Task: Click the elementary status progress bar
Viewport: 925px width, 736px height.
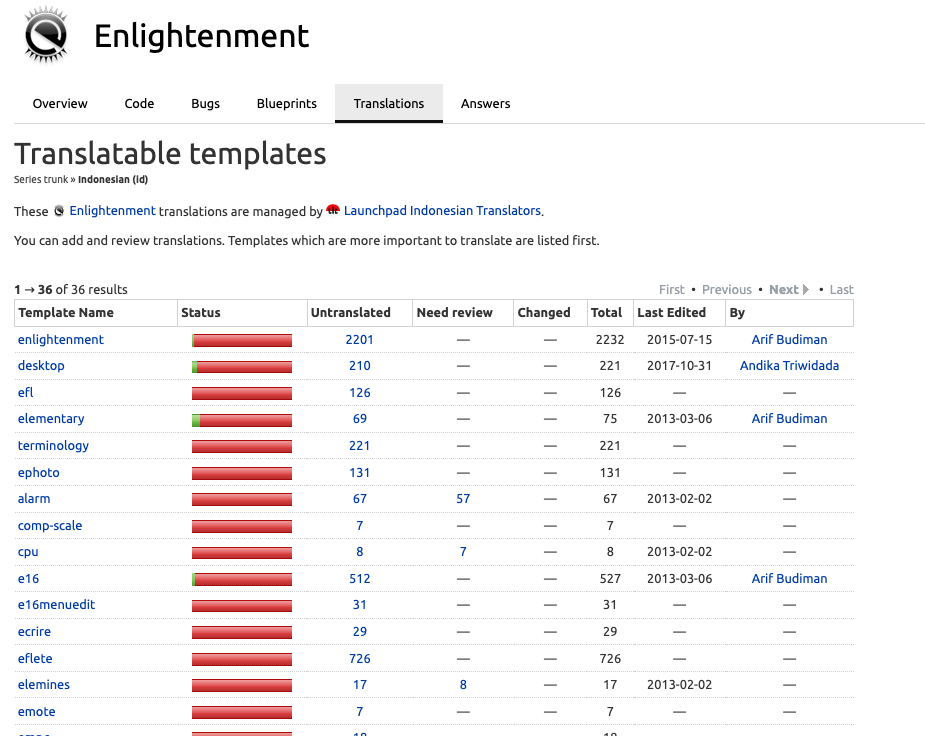Action: click(242, 420)
